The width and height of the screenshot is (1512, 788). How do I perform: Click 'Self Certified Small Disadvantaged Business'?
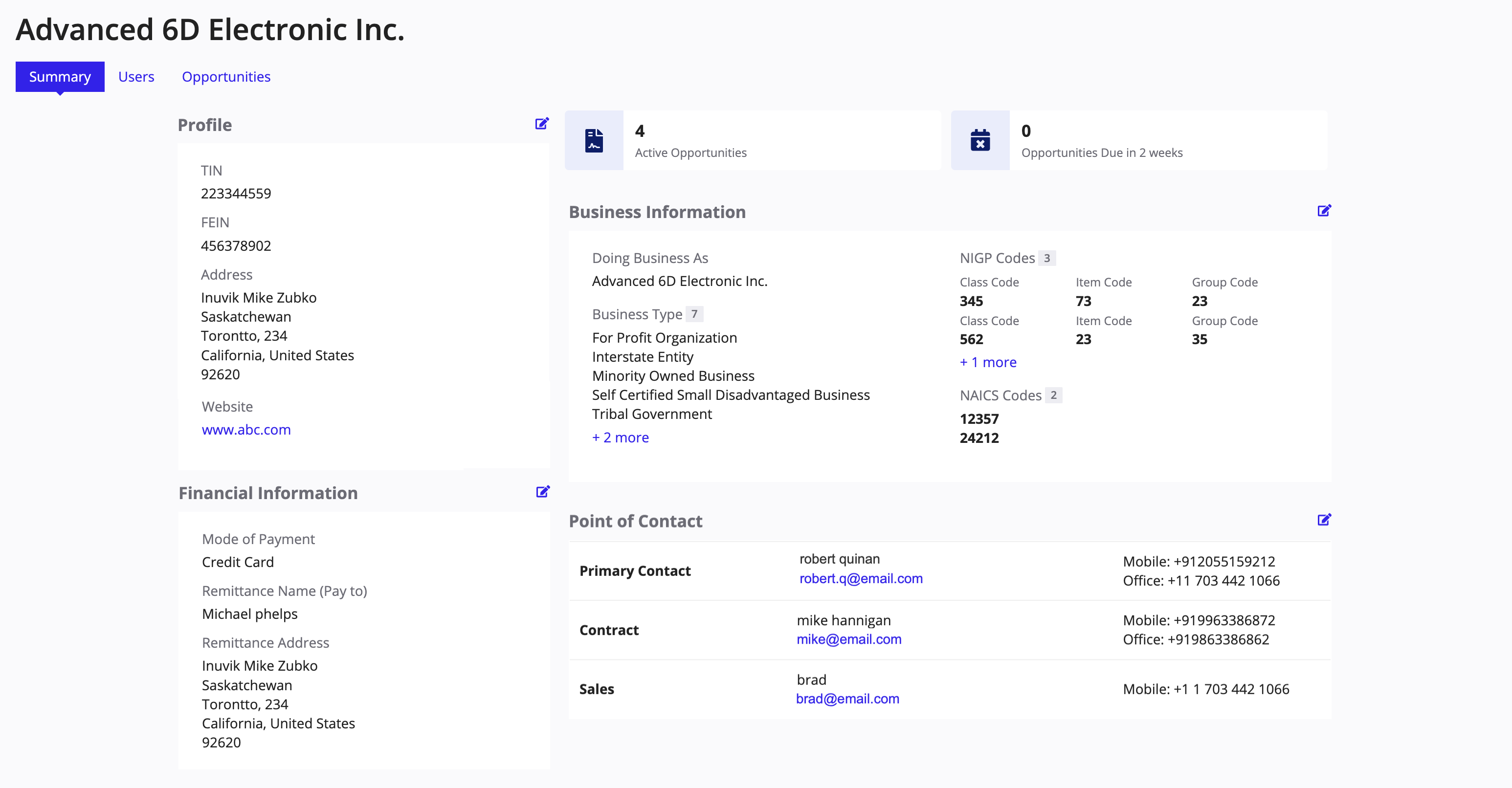pos(731,395)
